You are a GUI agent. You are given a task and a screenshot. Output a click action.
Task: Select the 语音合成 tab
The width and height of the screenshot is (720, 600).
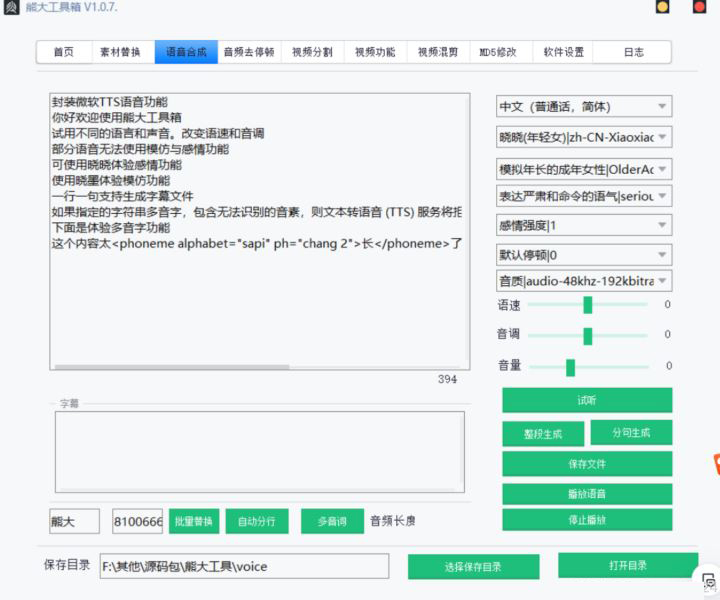point(186,52)
